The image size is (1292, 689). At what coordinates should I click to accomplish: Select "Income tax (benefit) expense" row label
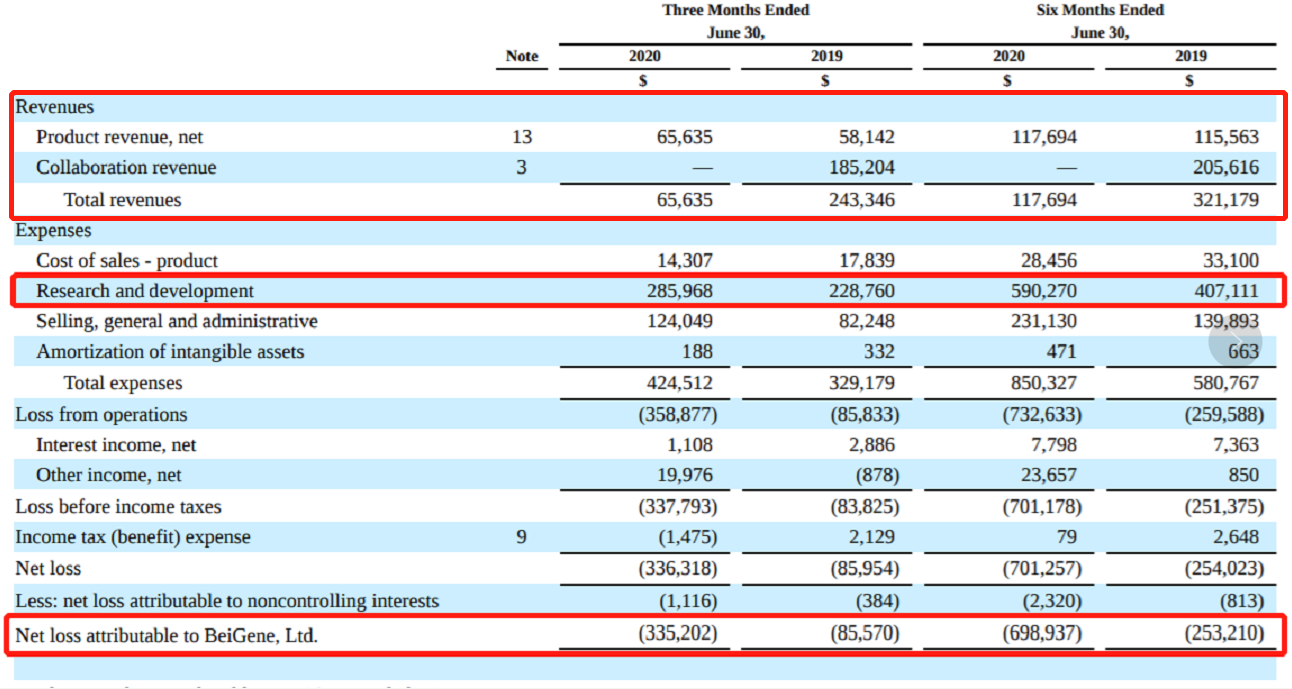coord(133,537)
